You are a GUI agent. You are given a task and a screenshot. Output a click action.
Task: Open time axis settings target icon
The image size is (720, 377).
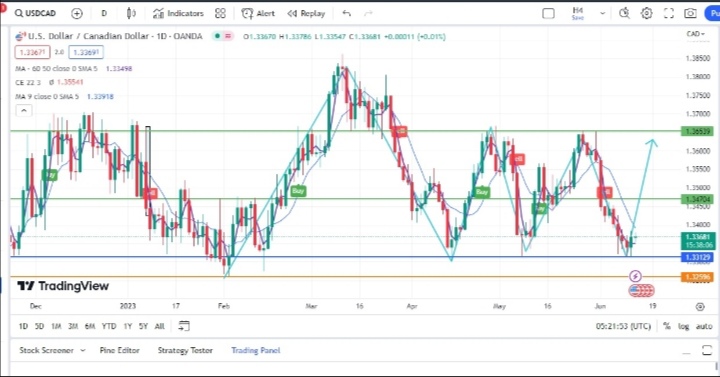pyautogui.click(x=700, y=307)
